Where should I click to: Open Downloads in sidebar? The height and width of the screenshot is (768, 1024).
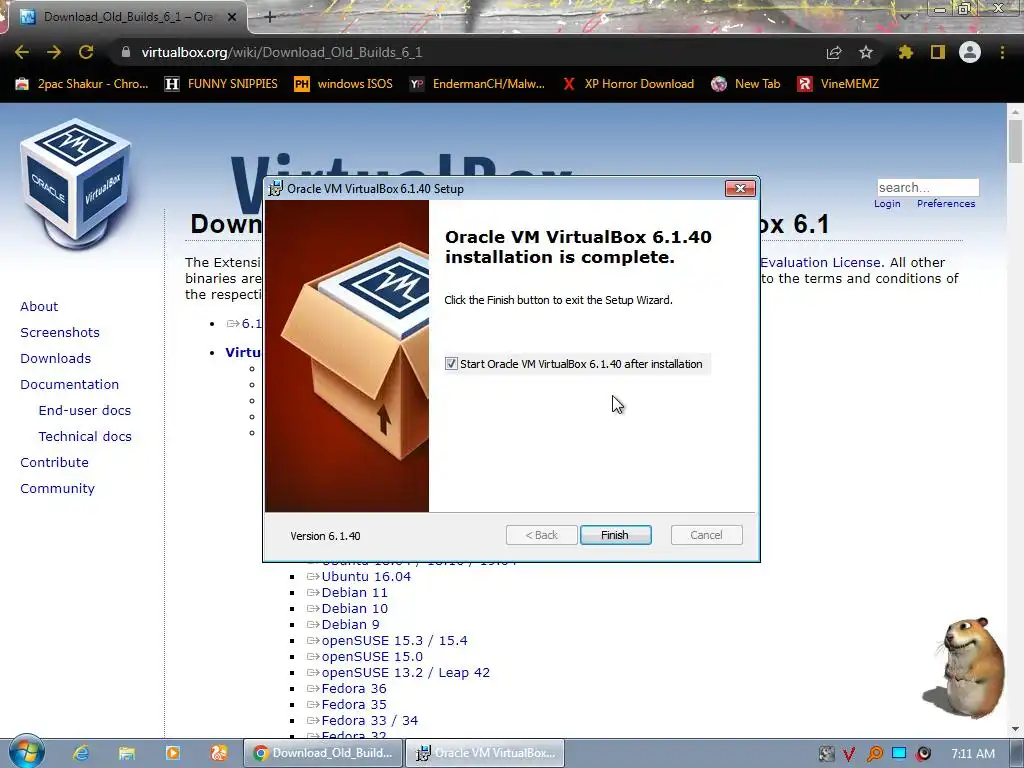point(56,359)
